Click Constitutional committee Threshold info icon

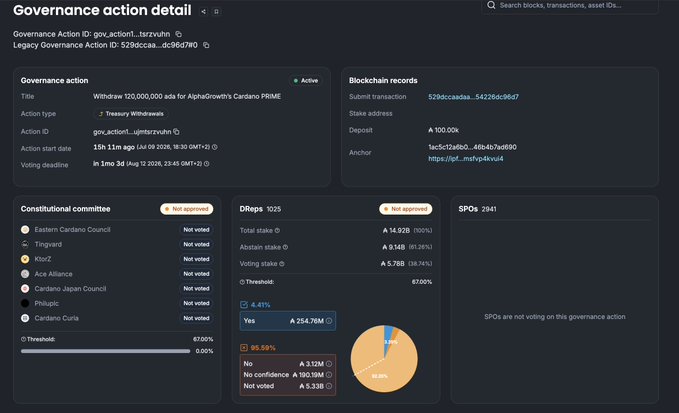[x=23, y=339]
